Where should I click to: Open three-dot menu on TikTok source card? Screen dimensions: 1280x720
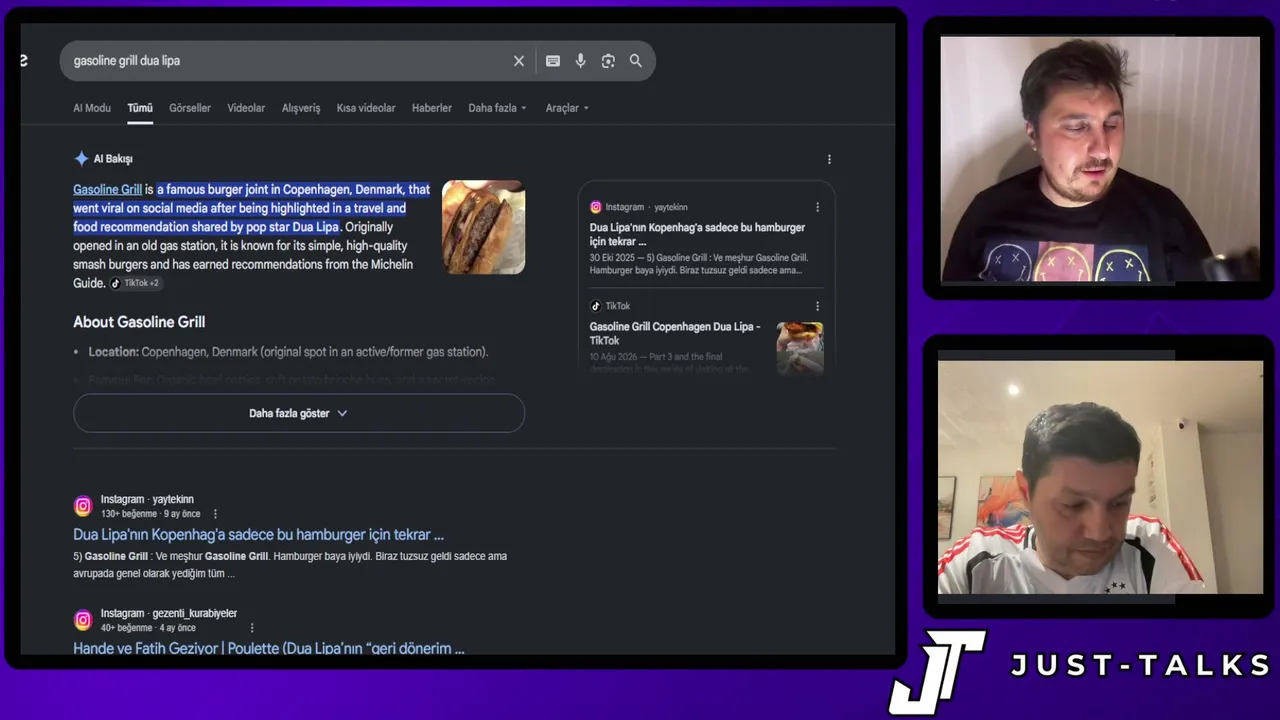click(817, 306)
